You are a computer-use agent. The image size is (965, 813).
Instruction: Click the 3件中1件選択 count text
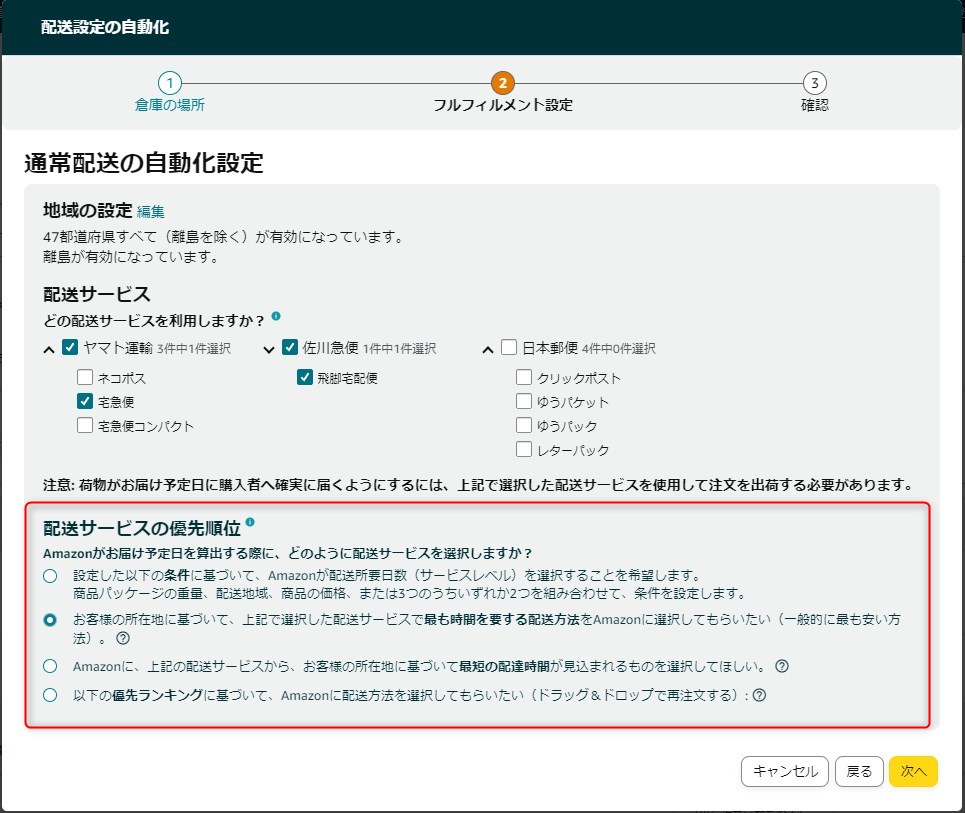click(194, 349)
